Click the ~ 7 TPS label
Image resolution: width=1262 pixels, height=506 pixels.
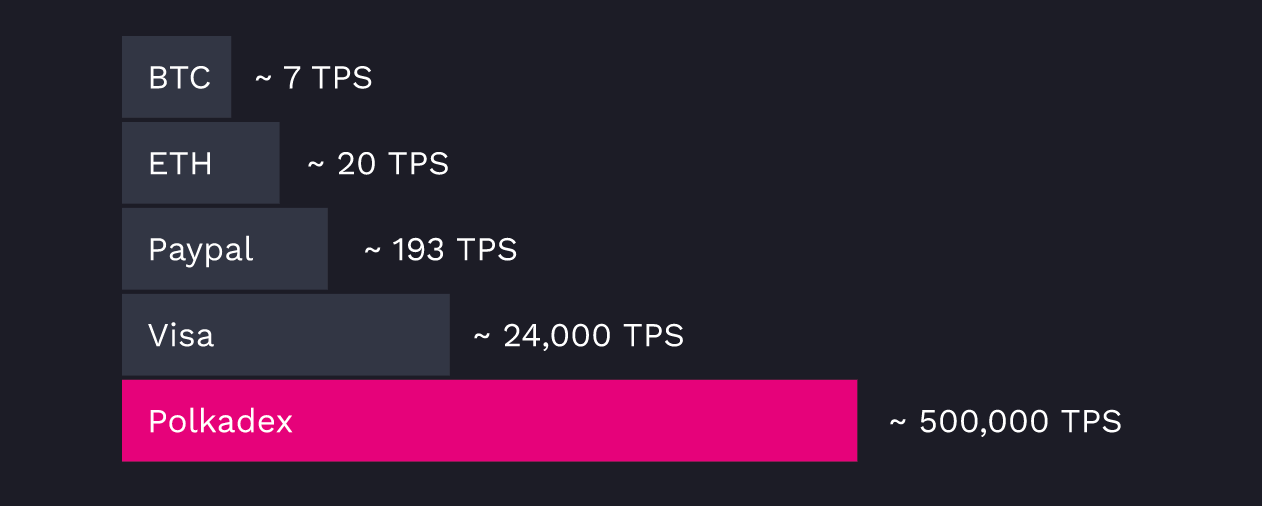[x=313, y=78]
